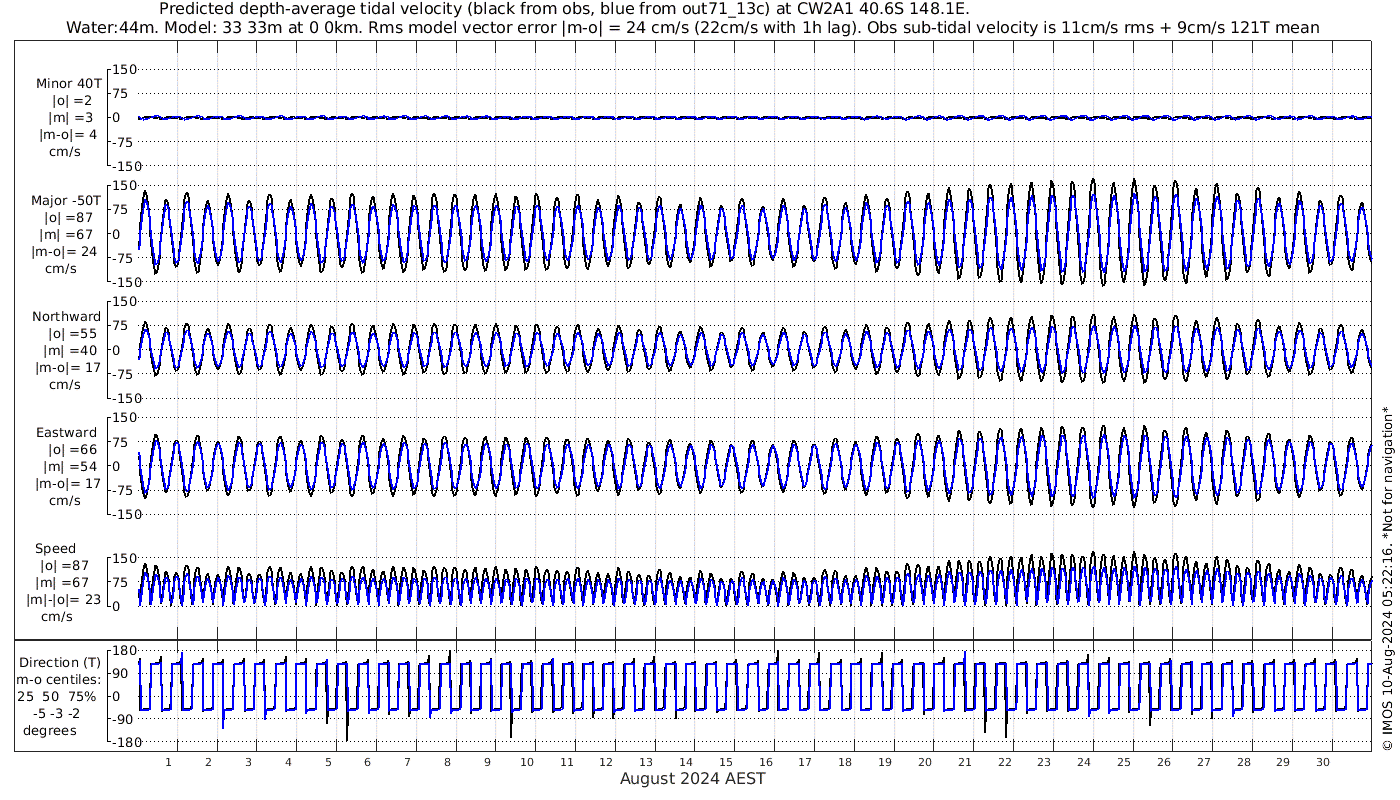Select the 'Major -50T' panel label
Viewport: 1400px width, 800px height.
click(66, 201)
